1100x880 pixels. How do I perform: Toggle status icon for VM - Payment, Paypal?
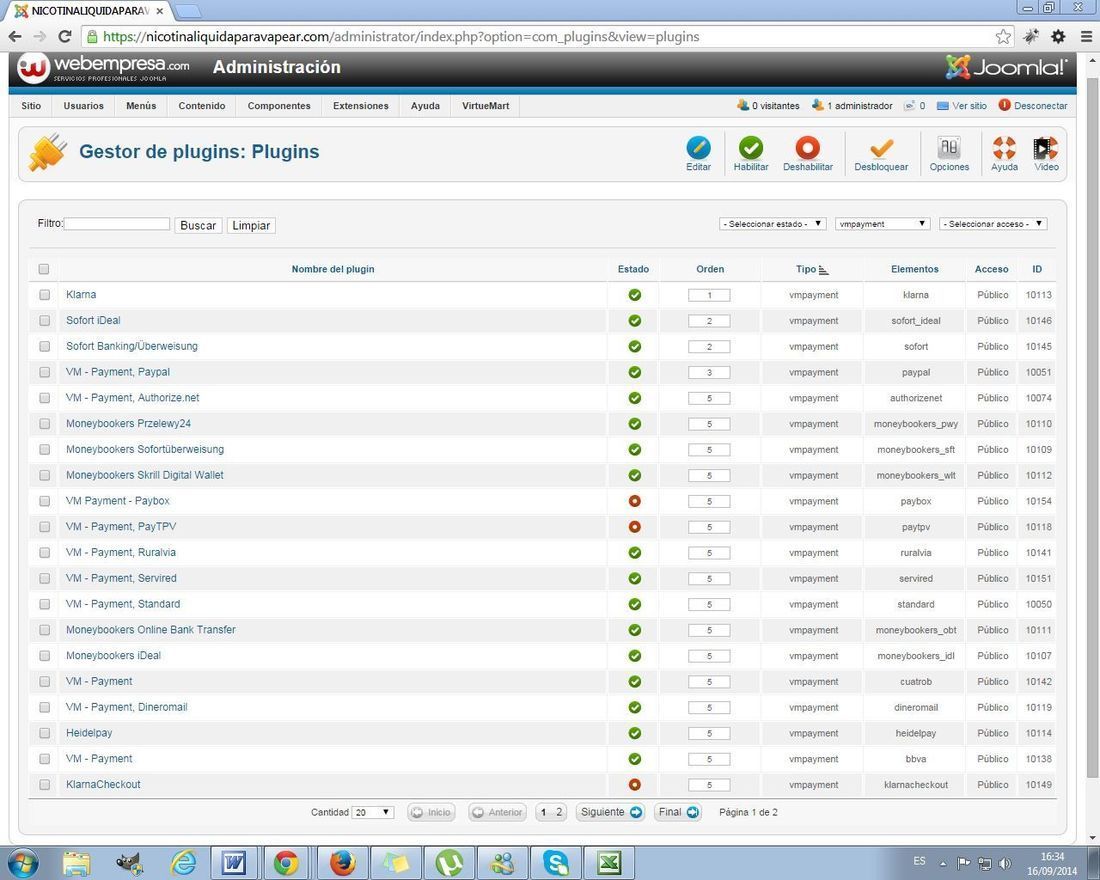click(634, 372)
